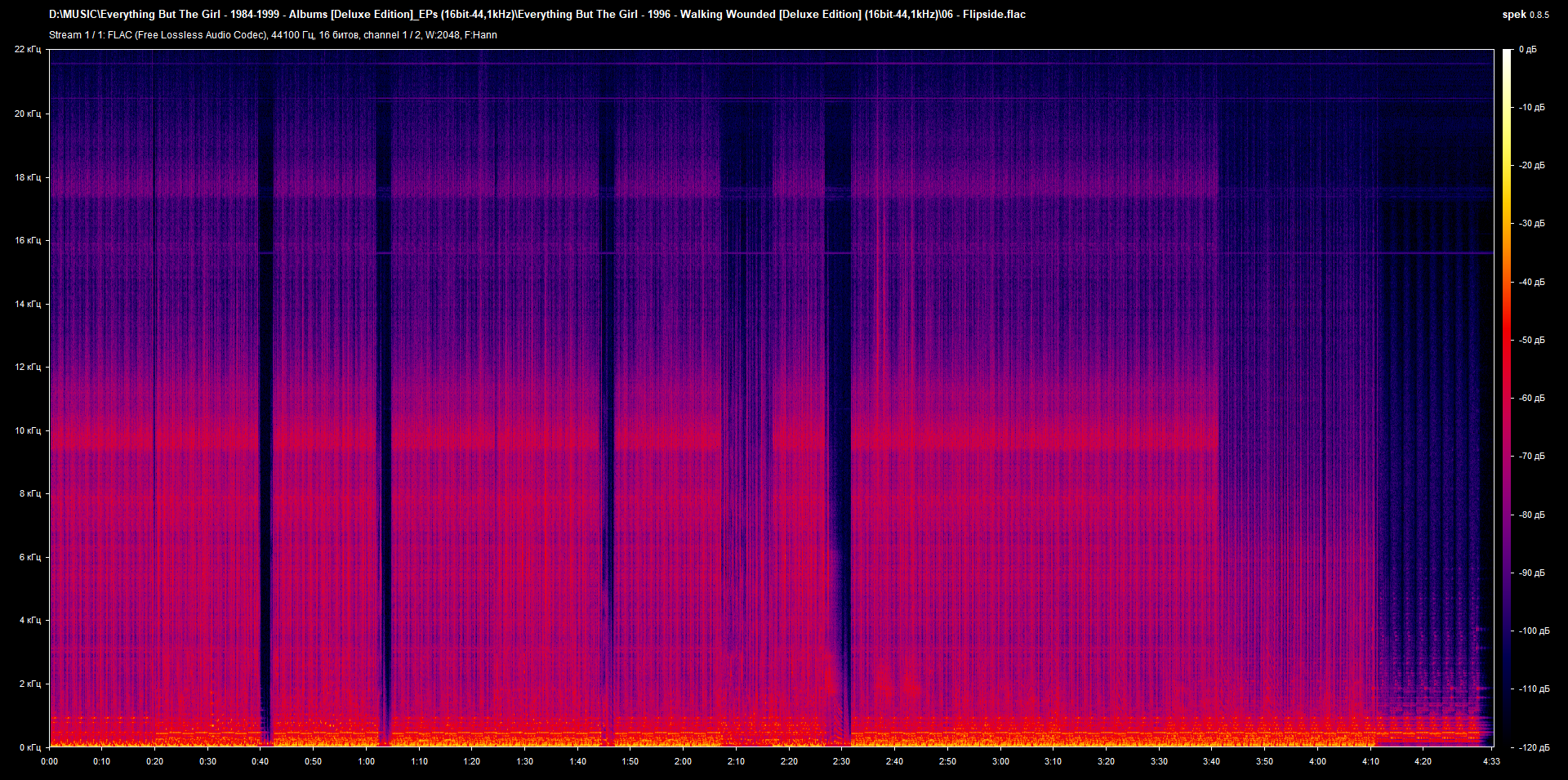The width and height of the screenshot is (1568, 780).
Task: Pick the 0:10 time axis label
Action: point(101,761)
